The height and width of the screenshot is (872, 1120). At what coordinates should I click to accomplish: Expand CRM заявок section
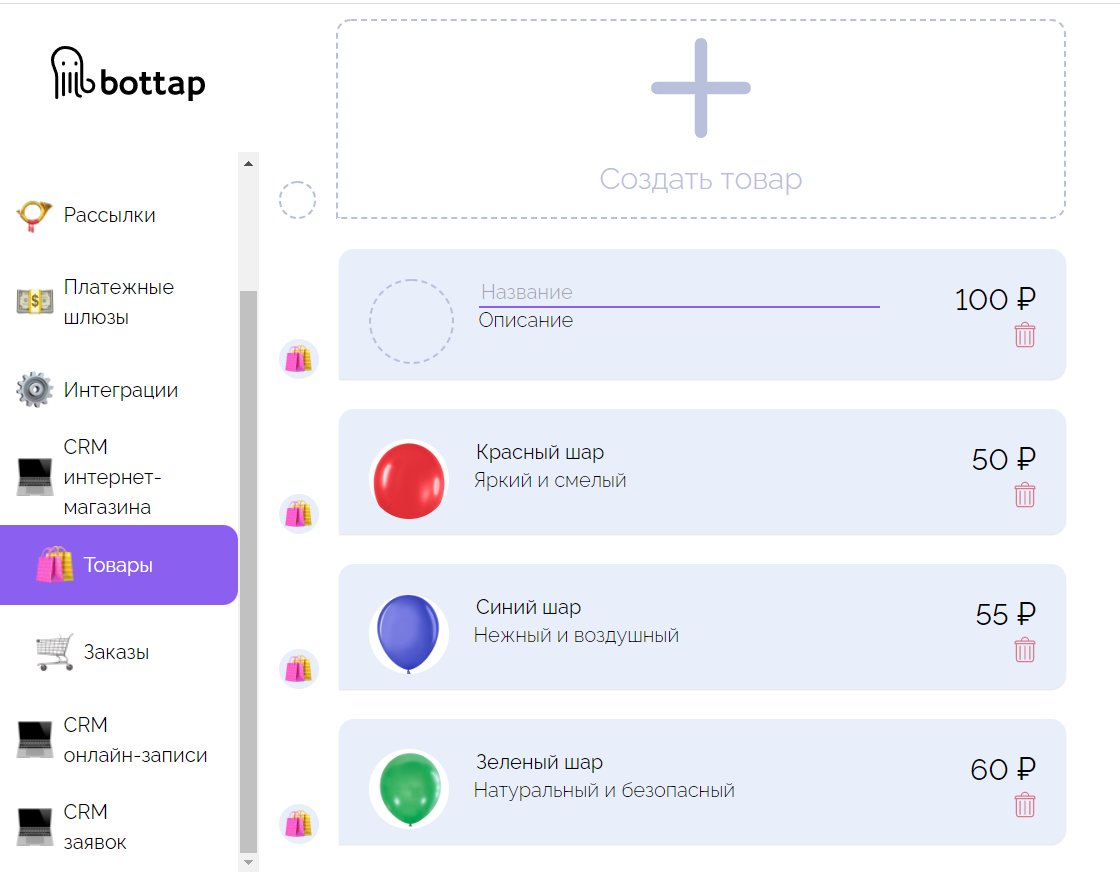coord(95,827)
